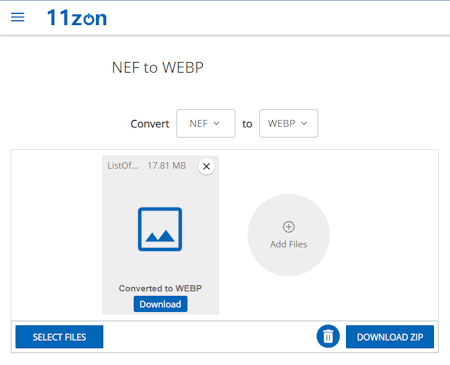Click the Converted to WEBP status text
Viewport: 450px width, 365px height.
tap(160, 288)
